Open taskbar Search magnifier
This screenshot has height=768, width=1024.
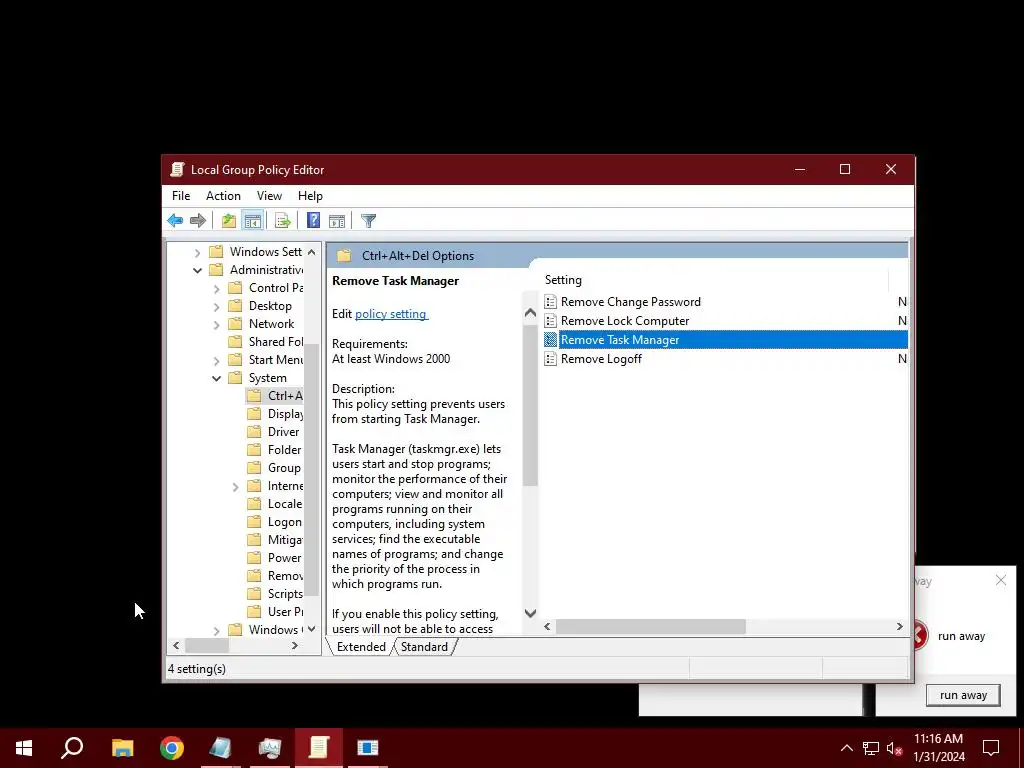click(x=72, y=748)
